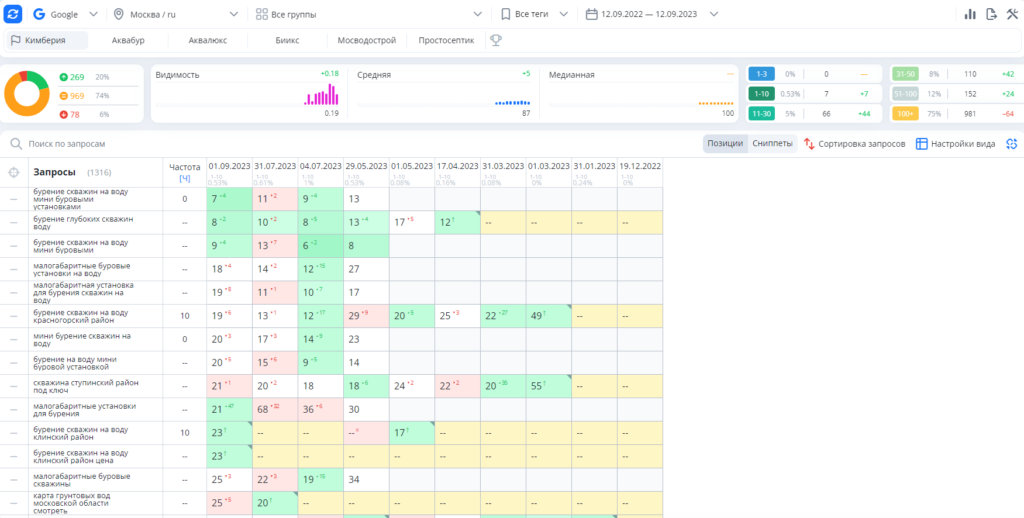1024x518 pixels.
Task: Click the position 49 cell under 01.03.2023
Action: 549,316
